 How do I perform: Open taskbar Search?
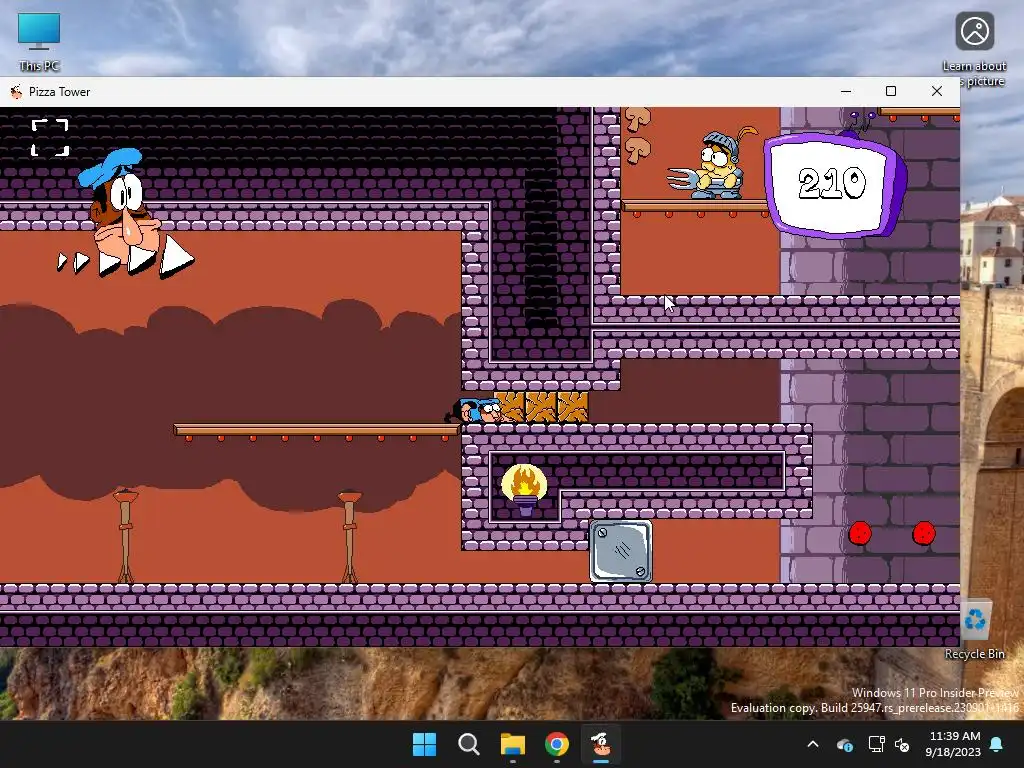coord(468,744)
